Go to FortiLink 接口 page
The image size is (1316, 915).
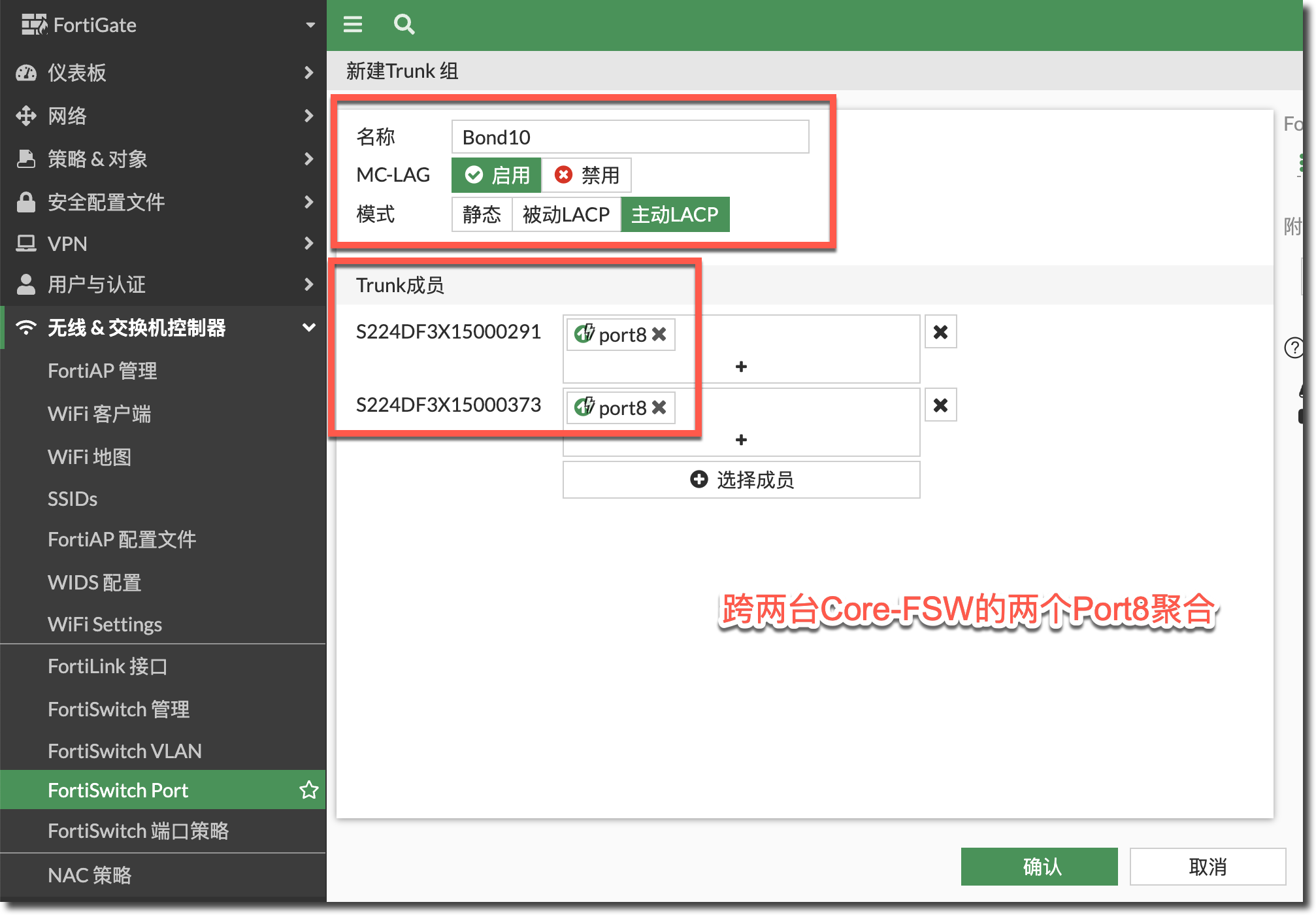[x=108, y=666]
